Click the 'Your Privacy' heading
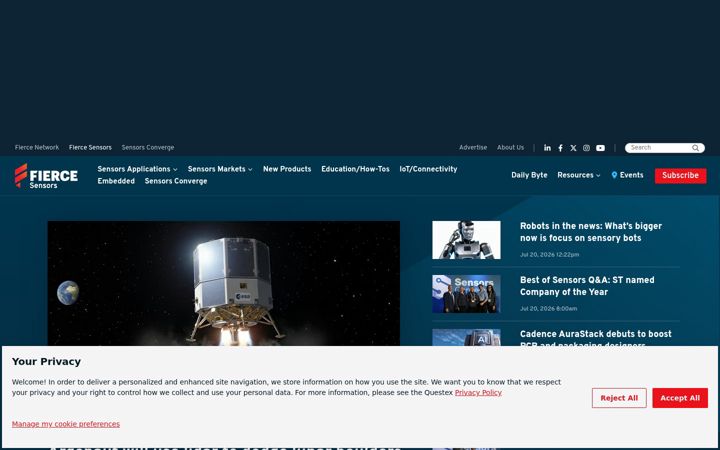 pyautogui.click(x=46, y=361)
